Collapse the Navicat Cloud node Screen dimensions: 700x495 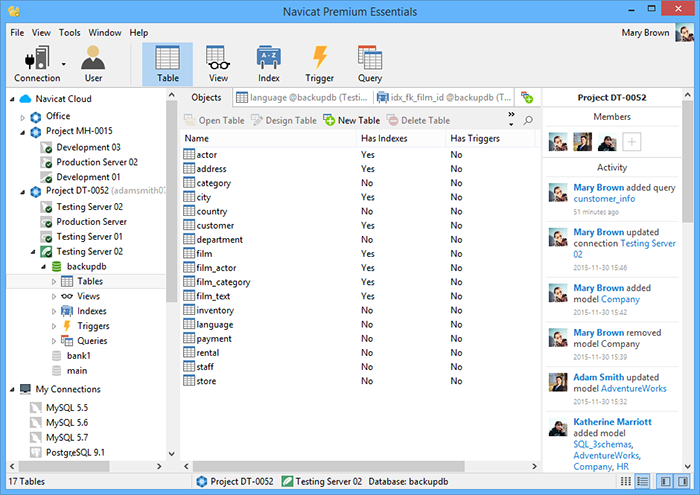pyautogui.click(x=12, y=99)
